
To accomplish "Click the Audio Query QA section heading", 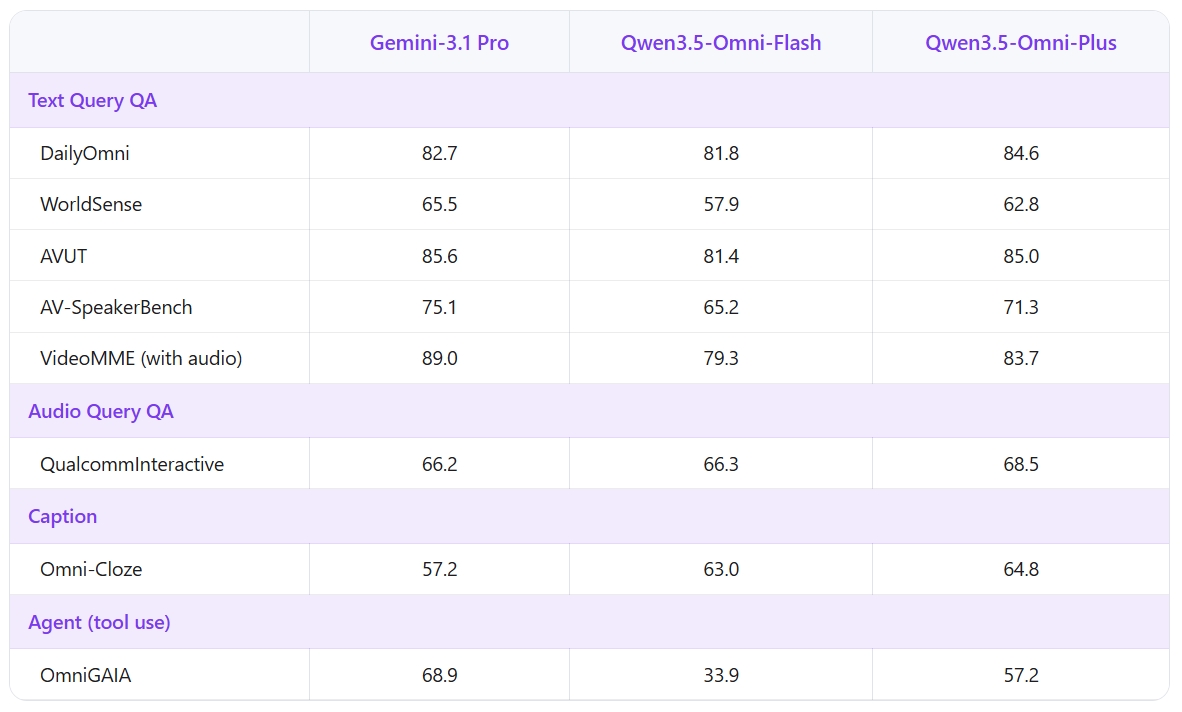I will click(101, 411).
